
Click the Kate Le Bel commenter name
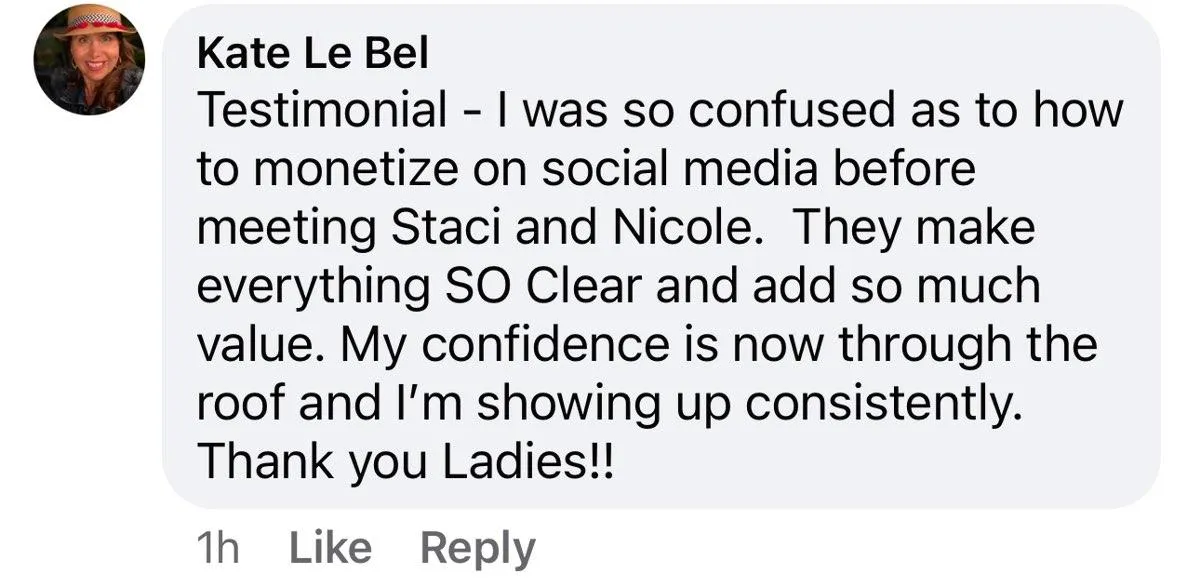coord(313,53)
